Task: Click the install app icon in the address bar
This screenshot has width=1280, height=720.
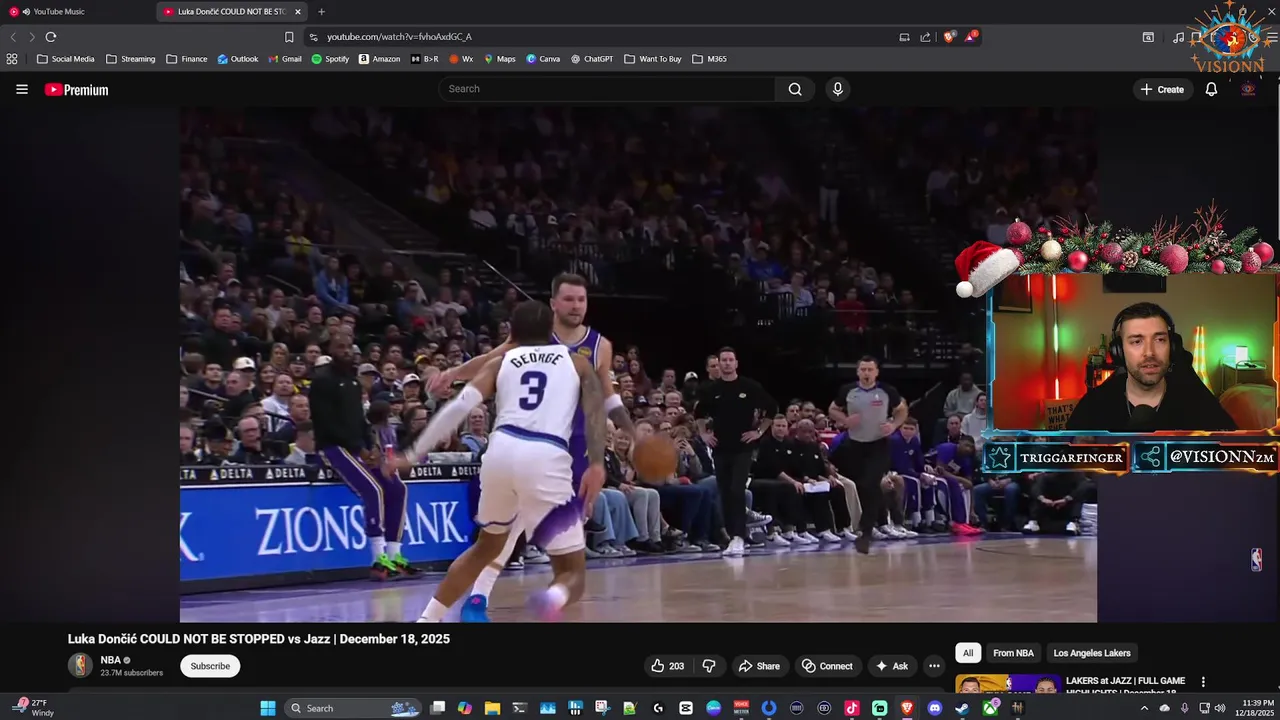Action: (x=904, y=37)
